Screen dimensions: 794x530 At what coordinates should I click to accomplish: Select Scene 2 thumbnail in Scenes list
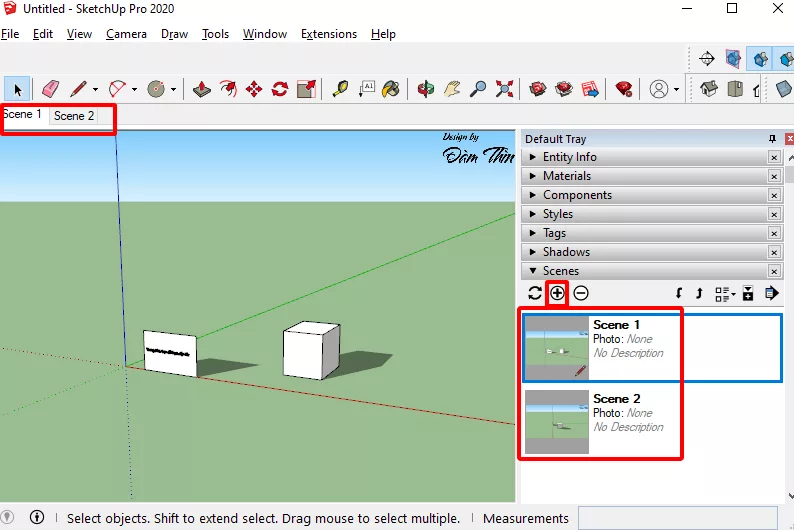pos(557,421)
